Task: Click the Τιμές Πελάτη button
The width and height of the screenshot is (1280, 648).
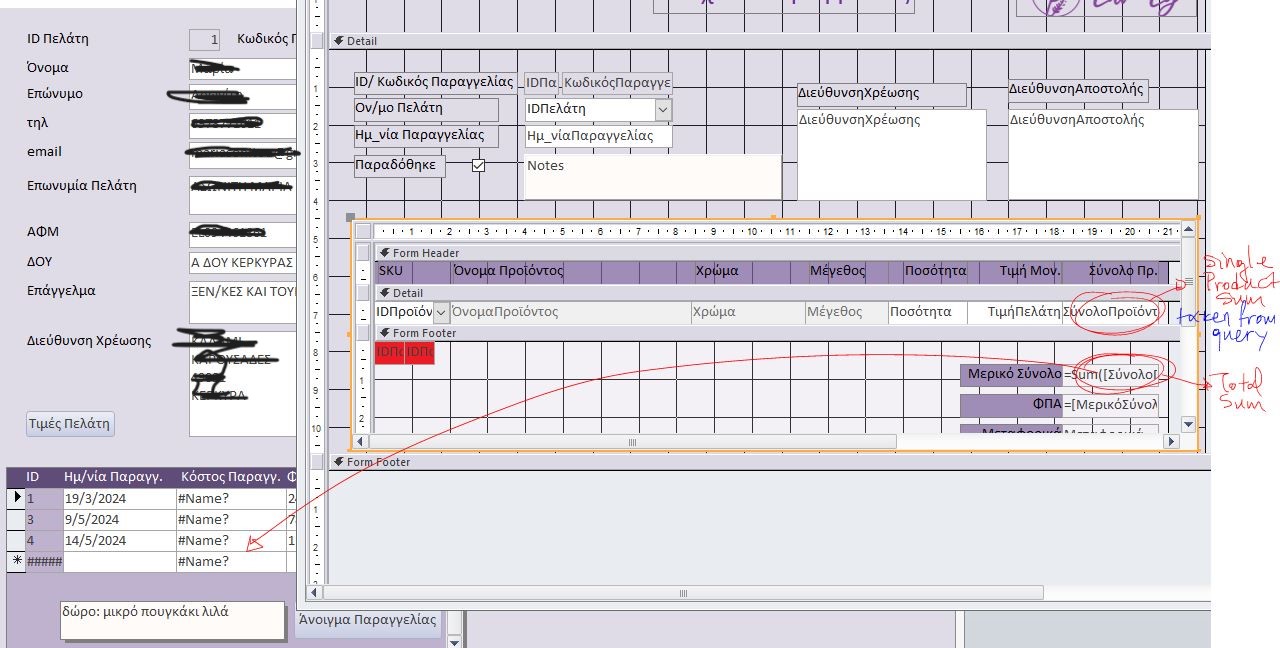Action: pyautogui.click(x=70, y=423)
